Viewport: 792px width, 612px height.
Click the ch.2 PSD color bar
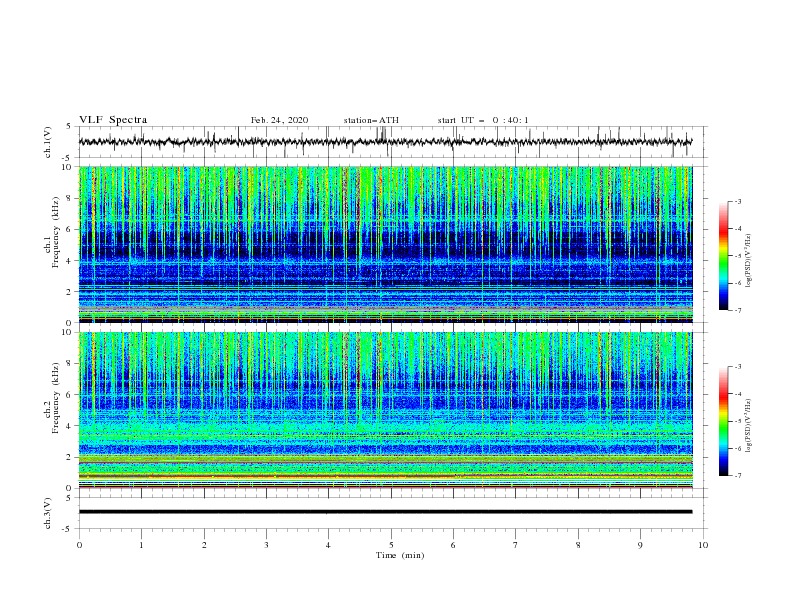click(x=723, y=421)
